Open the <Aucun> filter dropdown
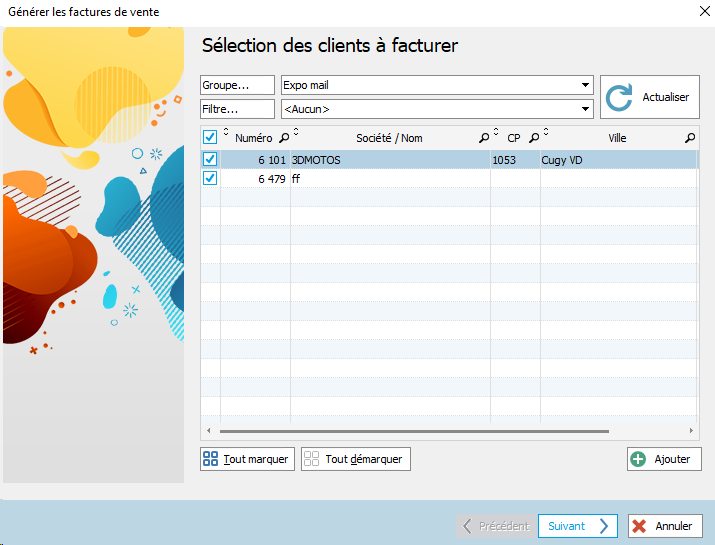This screenshot has width=715, height=545. 585,109
